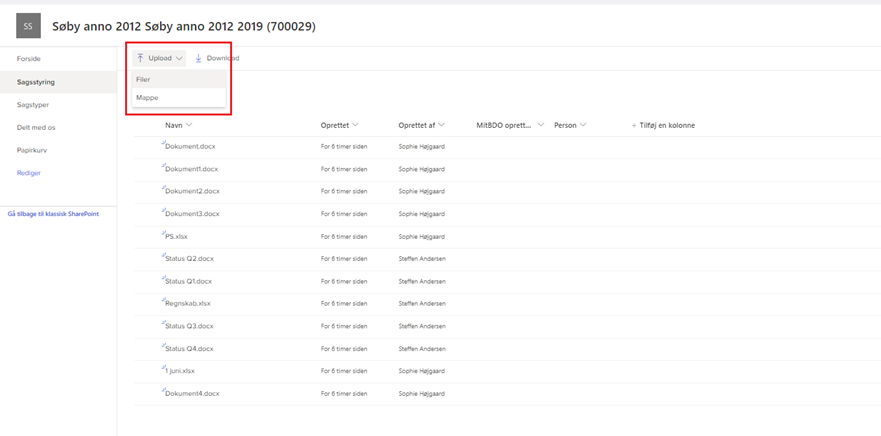
Task: Open Delt med os page
Action: tap(36, 127)
